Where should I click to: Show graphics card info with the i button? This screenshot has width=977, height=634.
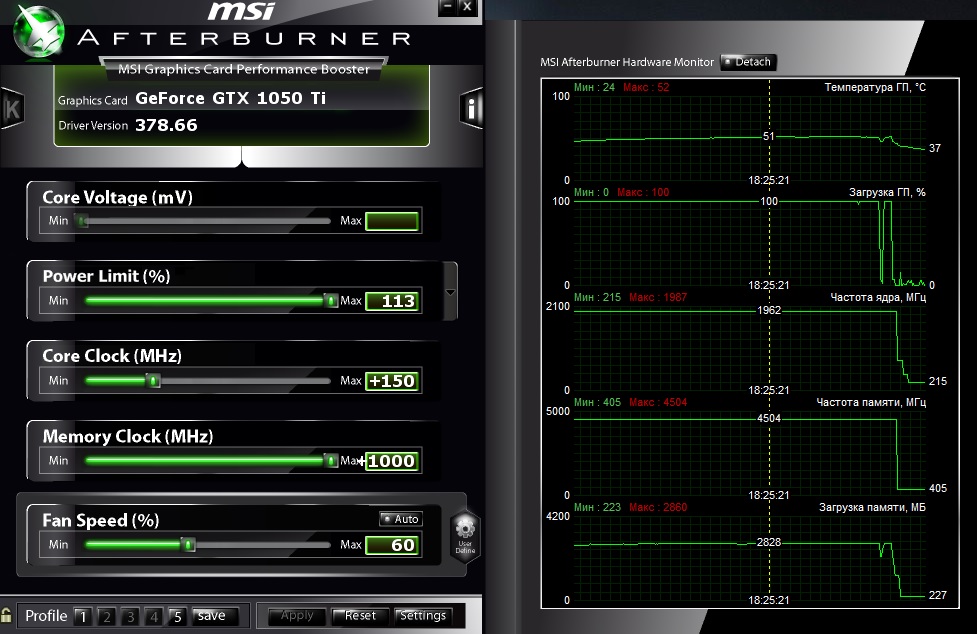click(471, 108)
